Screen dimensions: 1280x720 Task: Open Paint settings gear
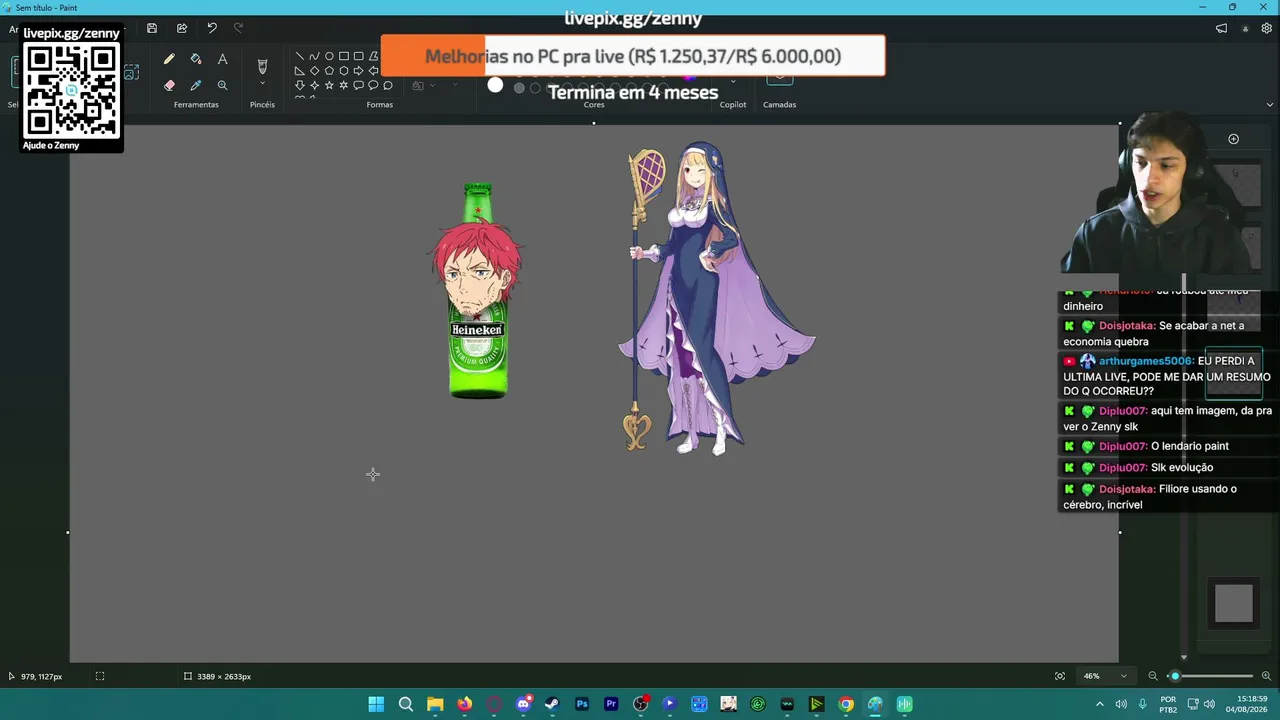click(1267, 29)
